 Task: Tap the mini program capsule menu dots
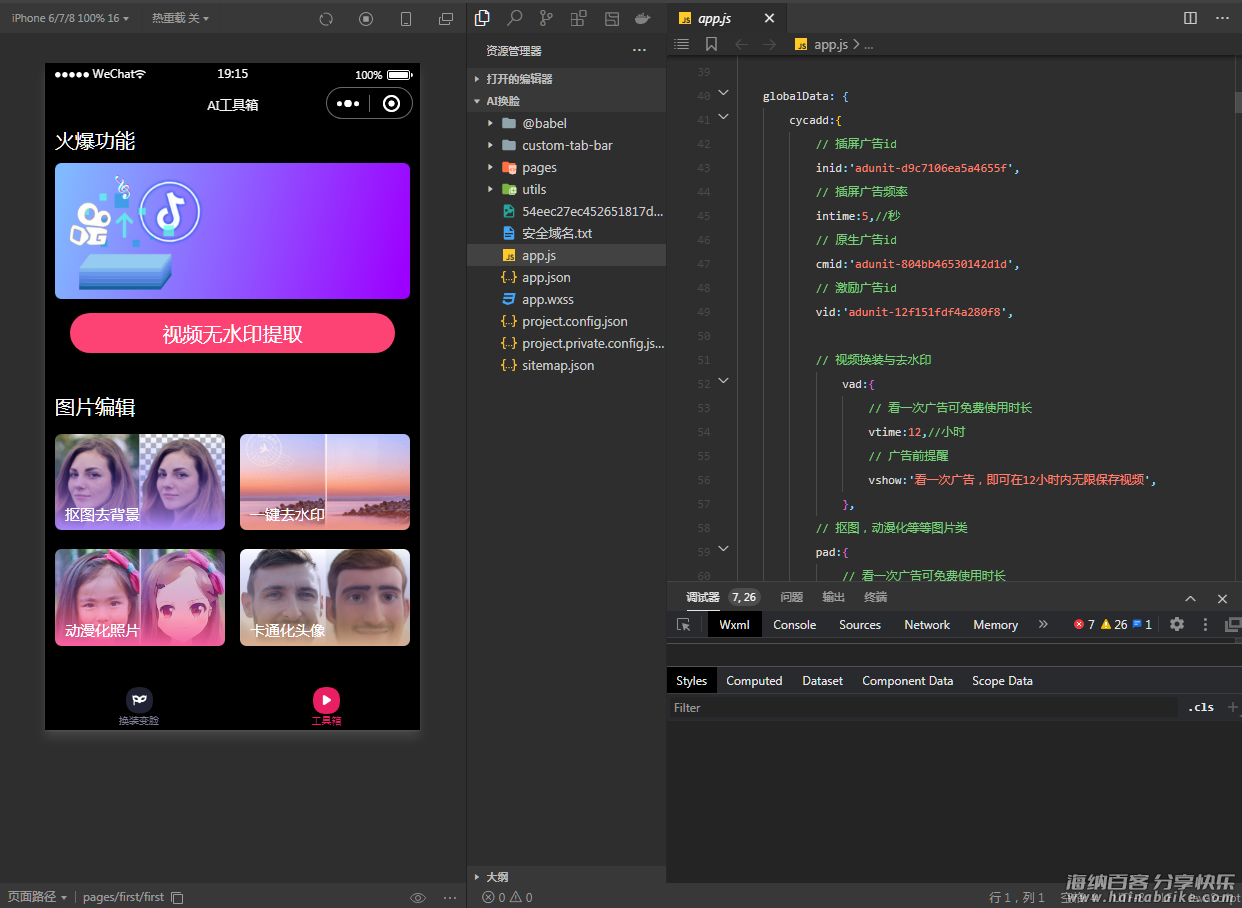point(348,103)
